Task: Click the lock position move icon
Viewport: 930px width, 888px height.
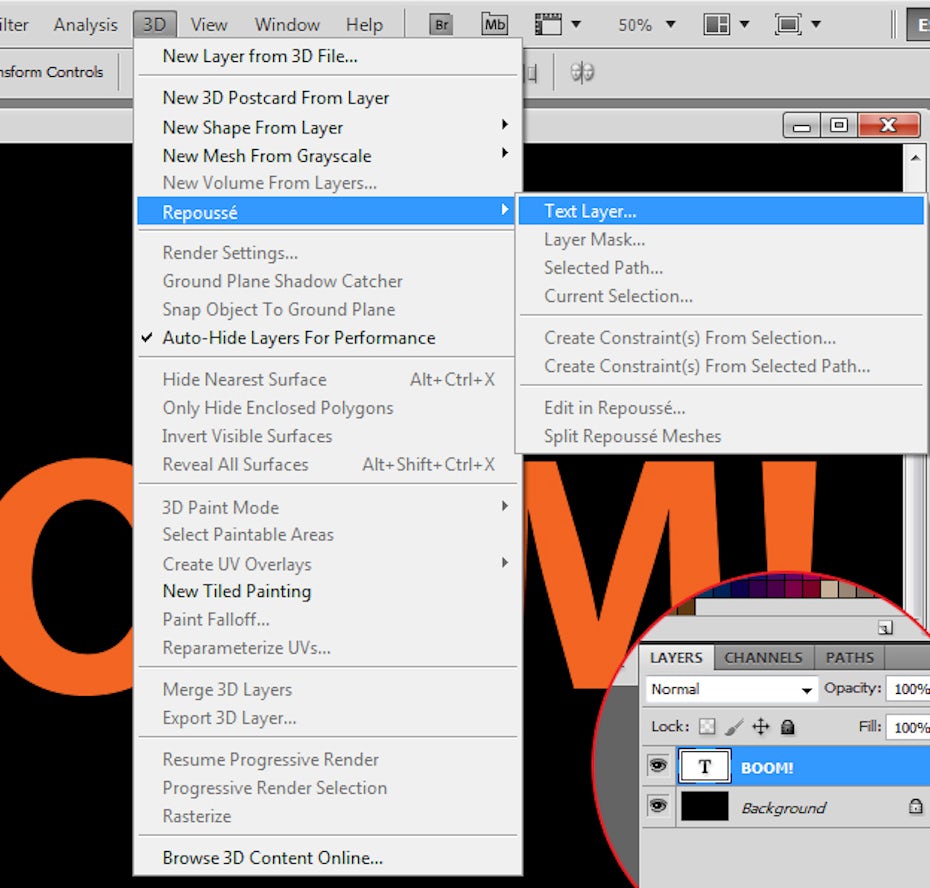Action: 760,727
